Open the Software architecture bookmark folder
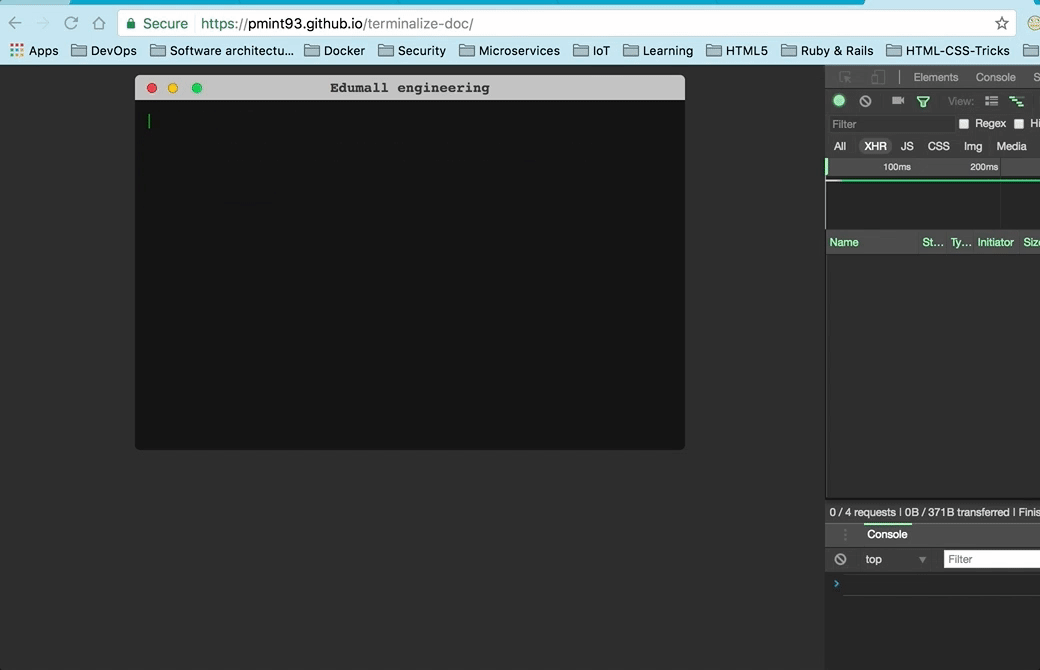This screenshot has width=1040, height=670. click(222, 50)
